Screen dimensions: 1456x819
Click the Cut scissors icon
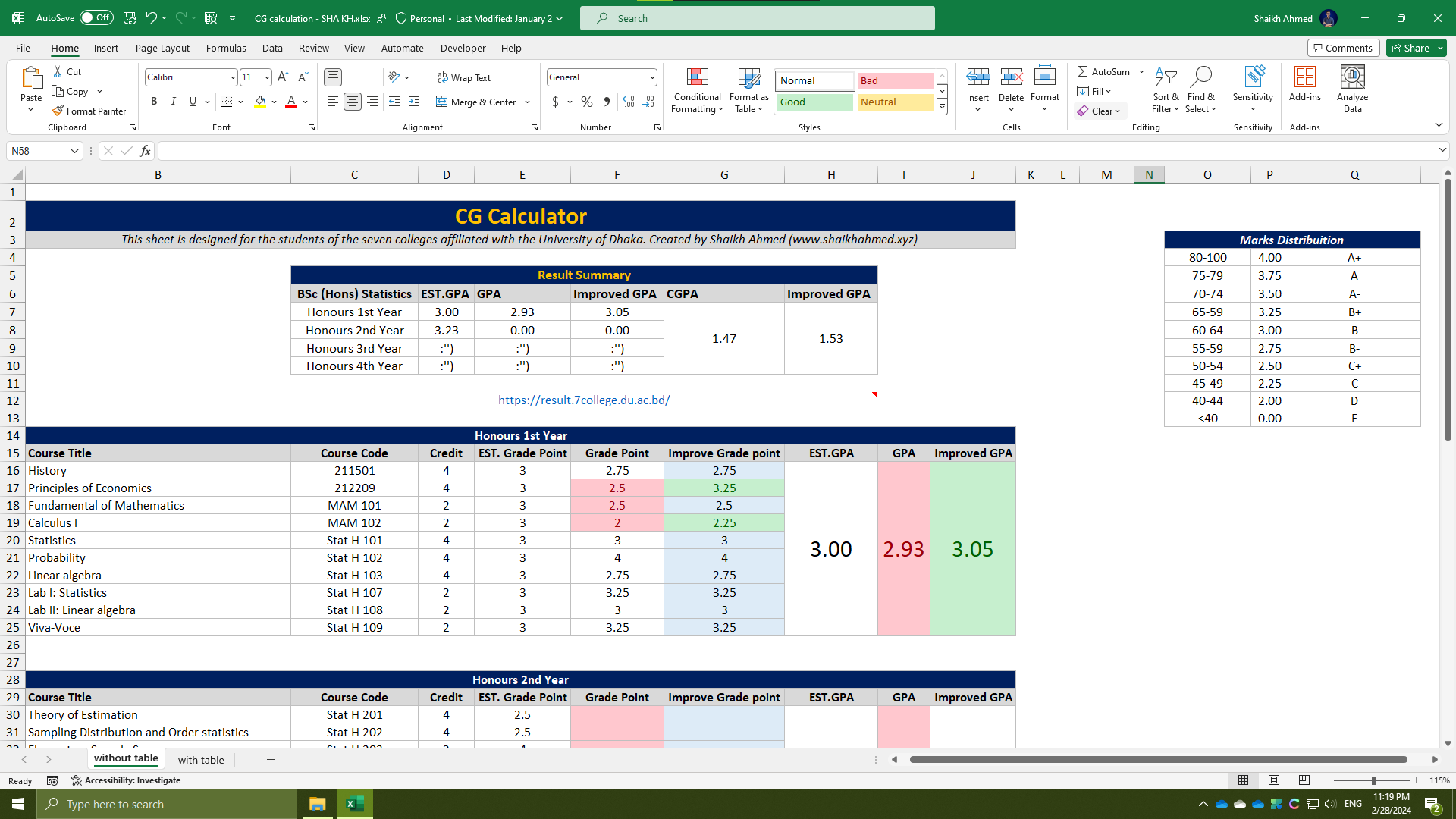tap(58, 71)
